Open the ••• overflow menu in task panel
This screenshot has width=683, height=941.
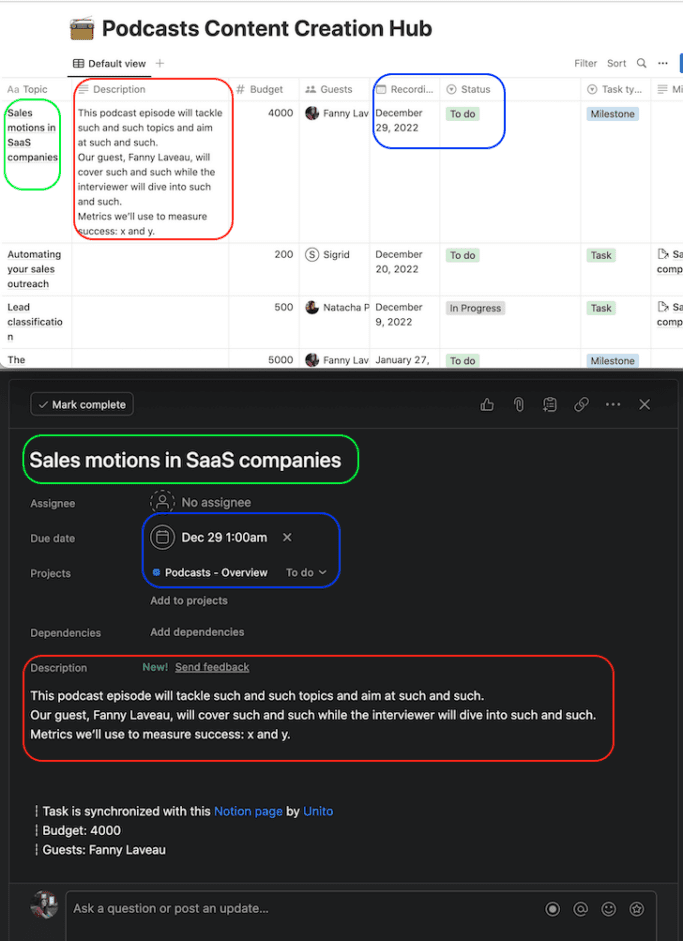613,404
